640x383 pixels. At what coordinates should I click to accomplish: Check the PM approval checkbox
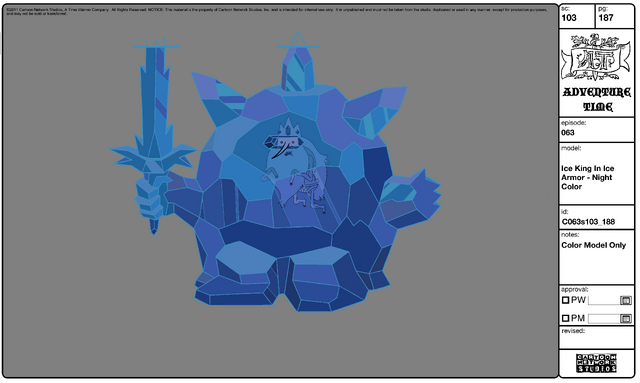point(565,318)
